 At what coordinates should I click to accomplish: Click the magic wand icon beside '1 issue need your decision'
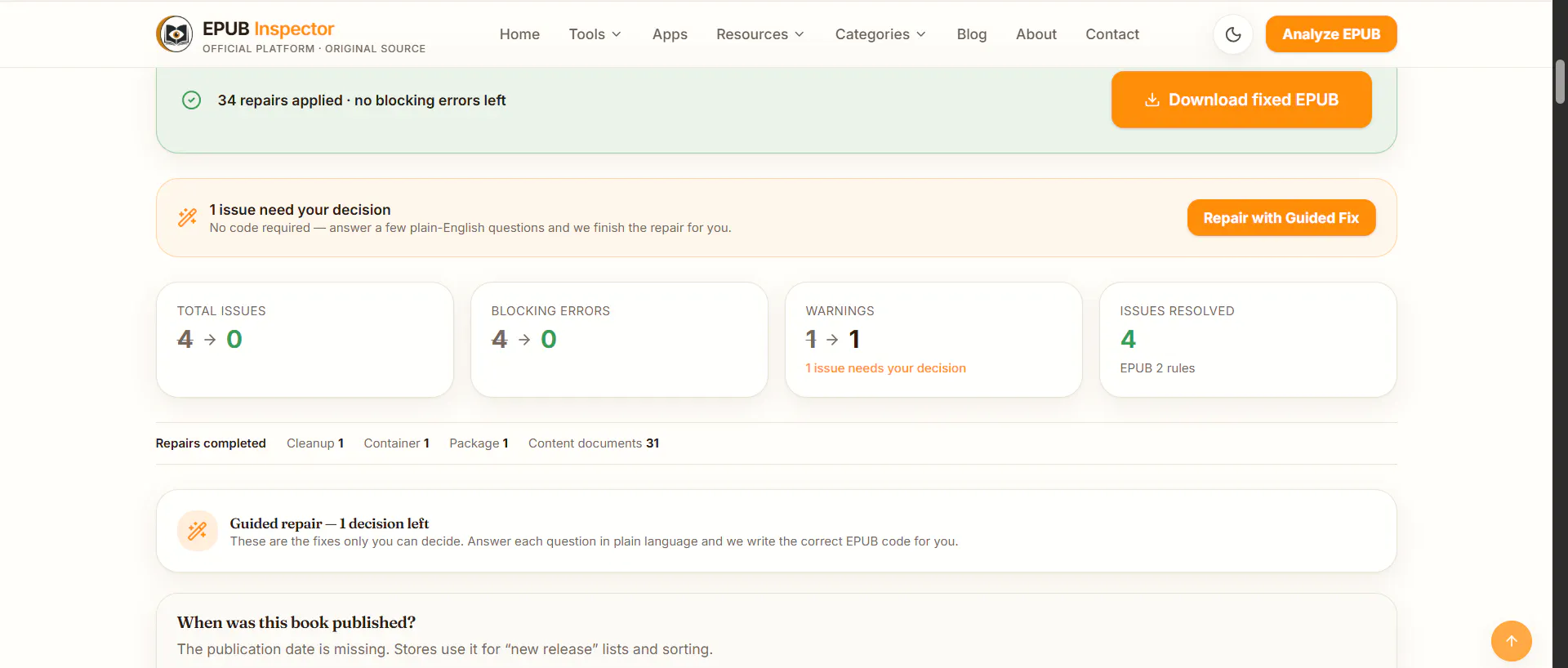(188, 217)
